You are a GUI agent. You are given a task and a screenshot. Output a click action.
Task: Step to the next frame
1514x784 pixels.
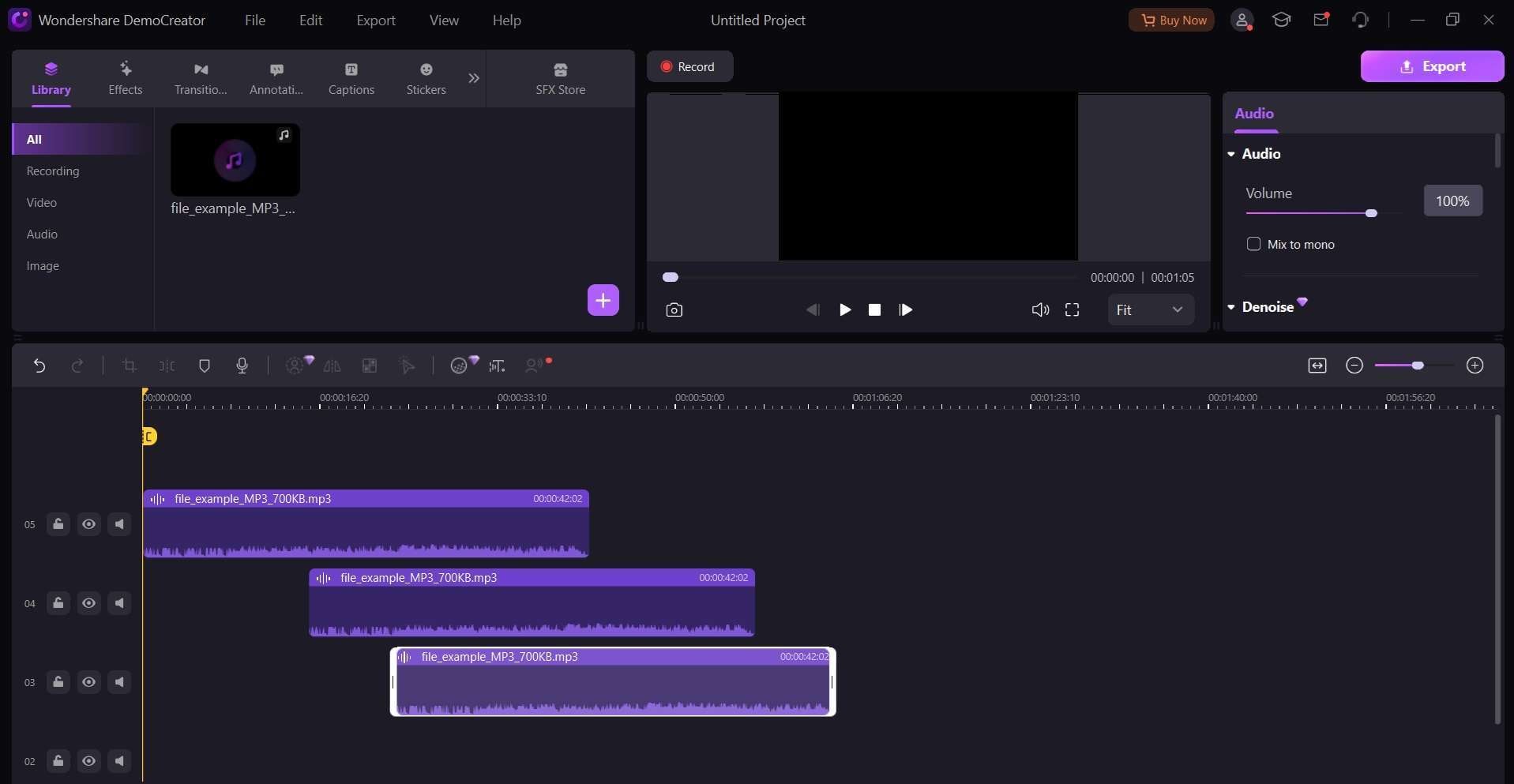pyautogui.click(x=905, y=310)
